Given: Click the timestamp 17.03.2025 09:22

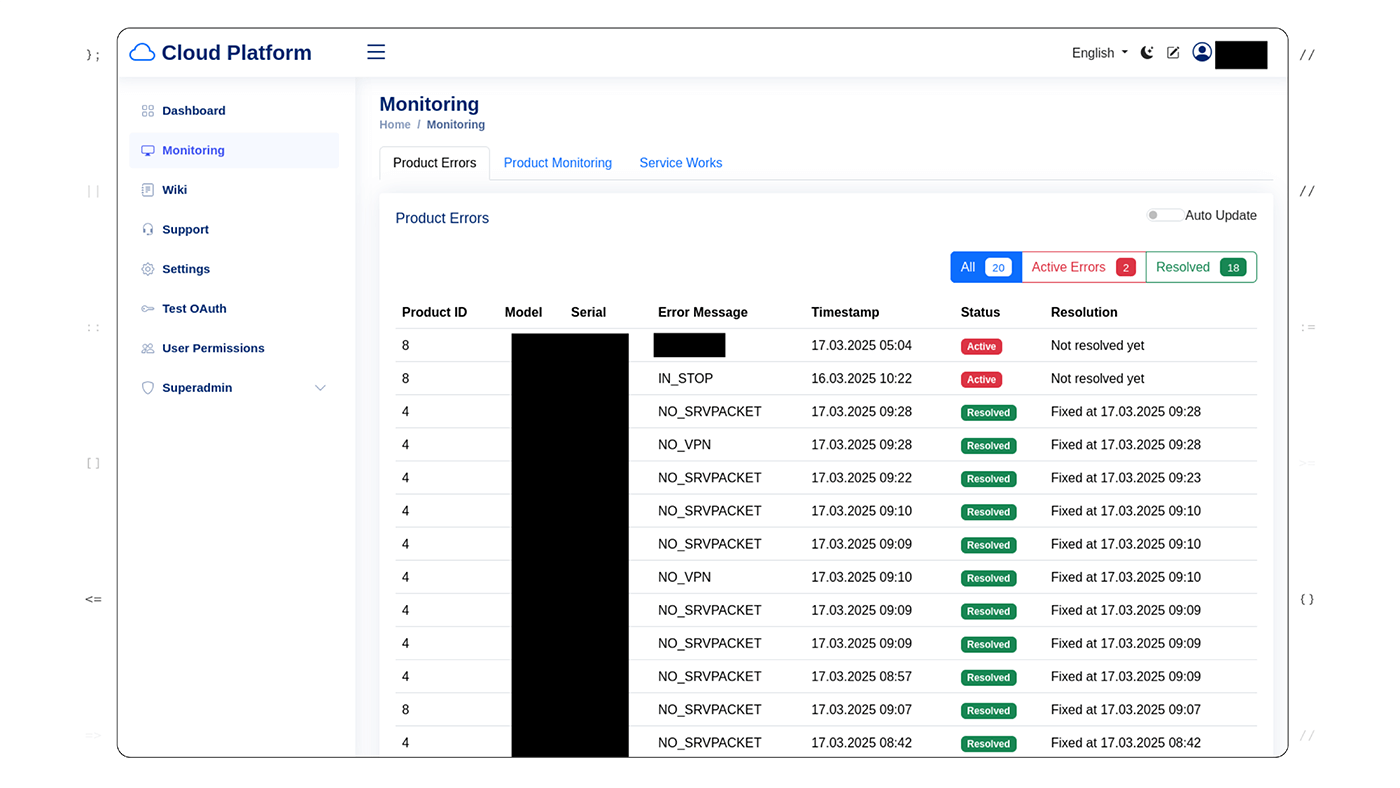Looking at the screenshot, I should (x=861, y=478).
